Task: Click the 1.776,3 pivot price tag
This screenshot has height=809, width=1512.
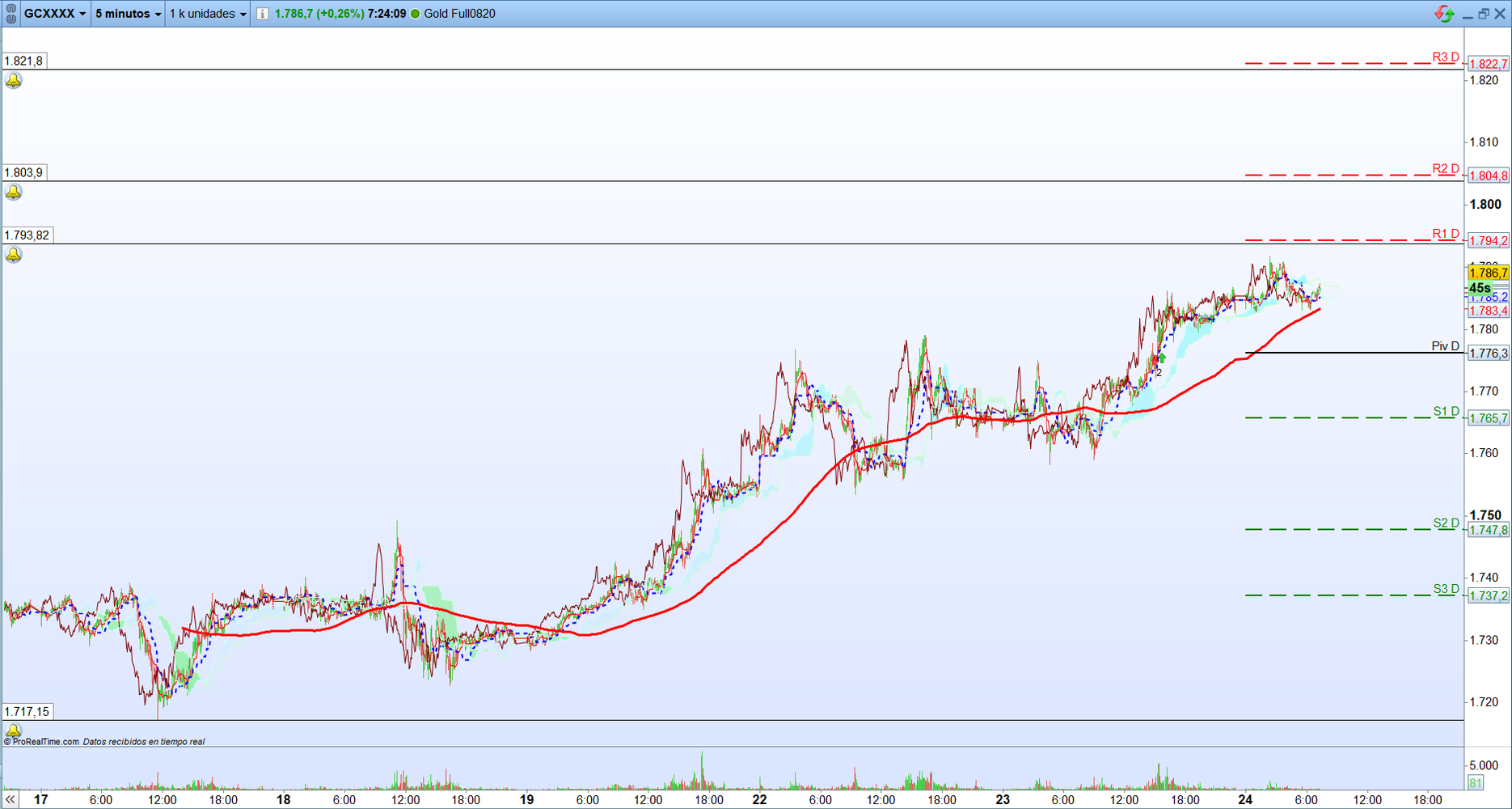Action: [x=1489, y=354]
